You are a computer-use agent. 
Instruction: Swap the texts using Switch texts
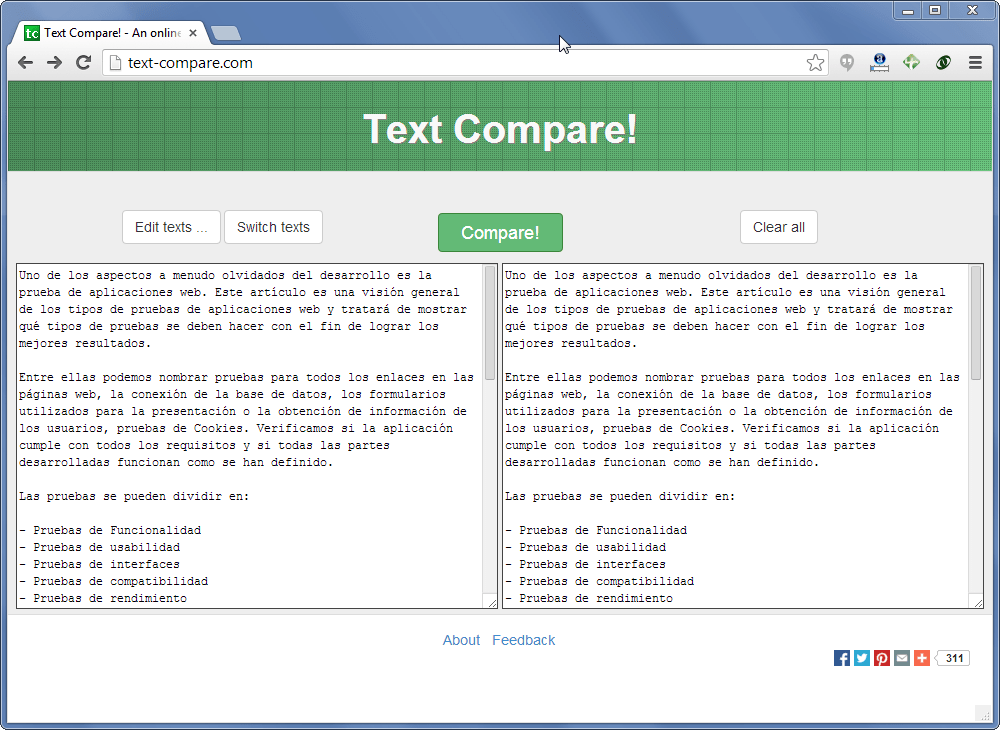[273, 227]
